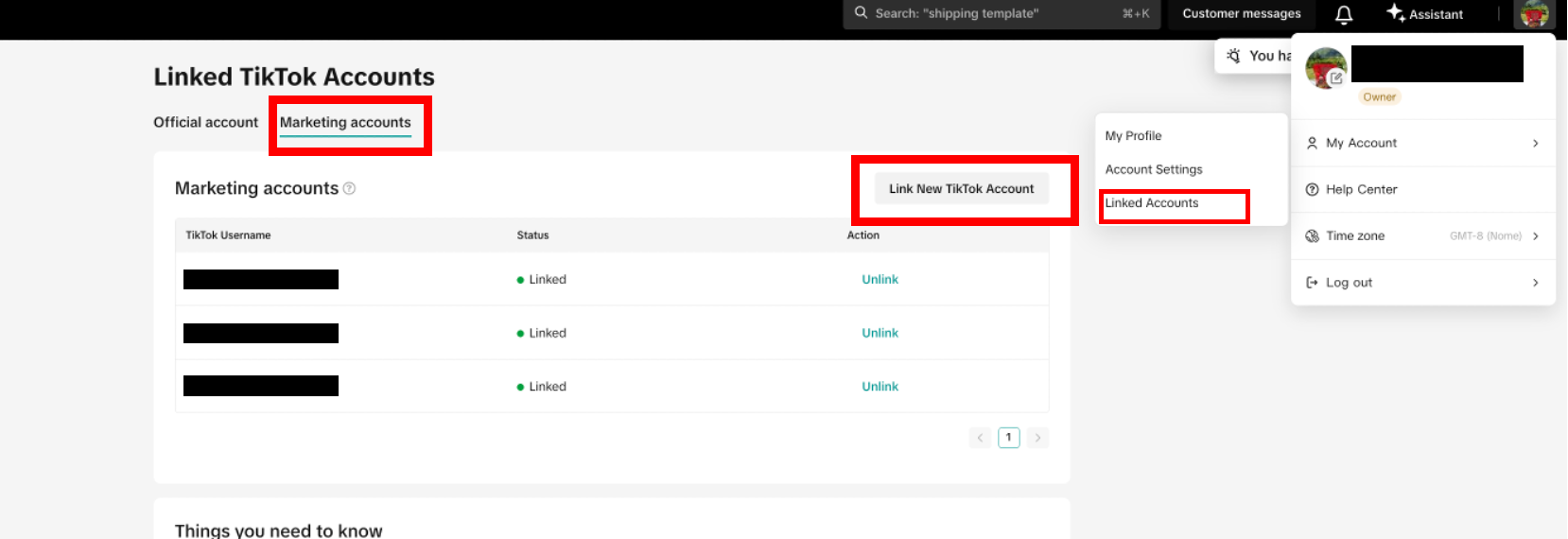Click the Help Center question icon
This screenshot has width=1568, height=539.
click(1312, 189)
